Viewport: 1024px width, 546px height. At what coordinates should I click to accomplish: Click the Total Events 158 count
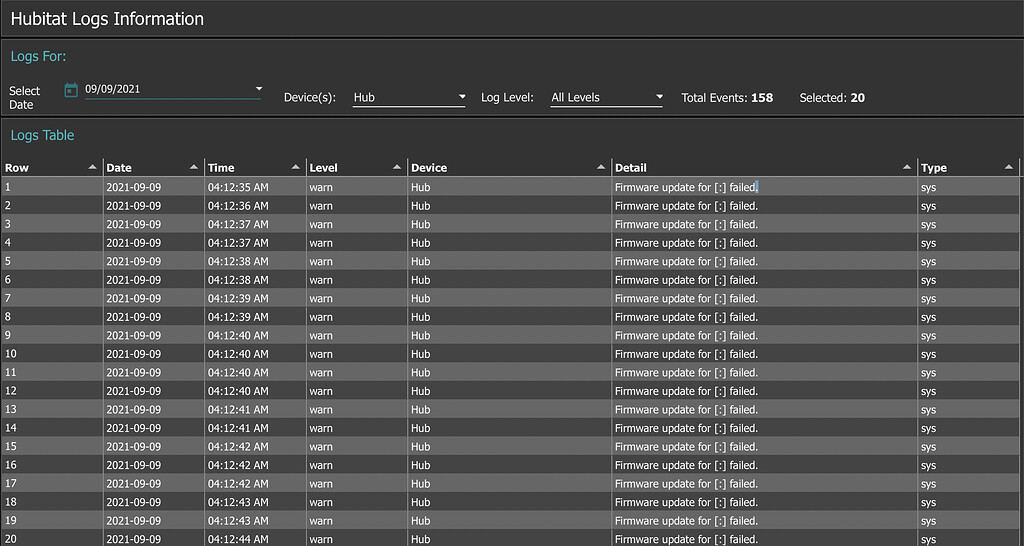point(727,98)
